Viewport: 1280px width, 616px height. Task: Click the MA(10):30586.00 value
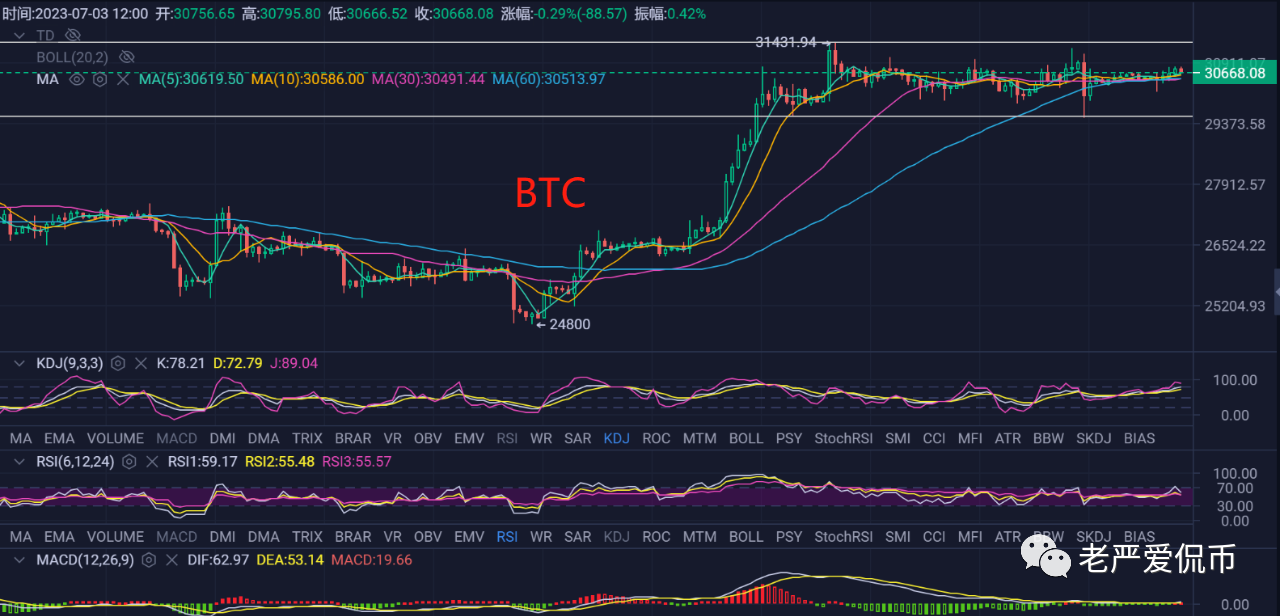308,78
